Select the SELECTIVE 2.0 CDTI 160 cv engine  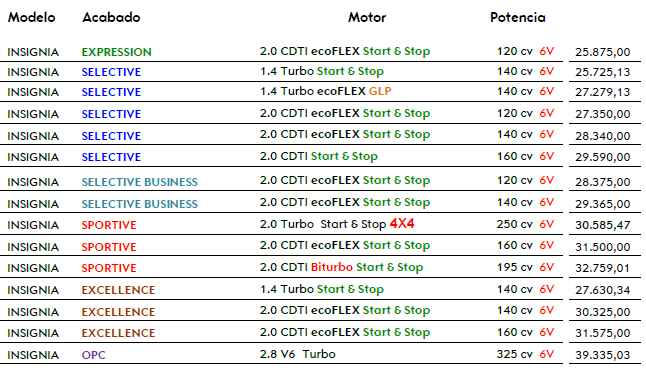pos(318,156)
